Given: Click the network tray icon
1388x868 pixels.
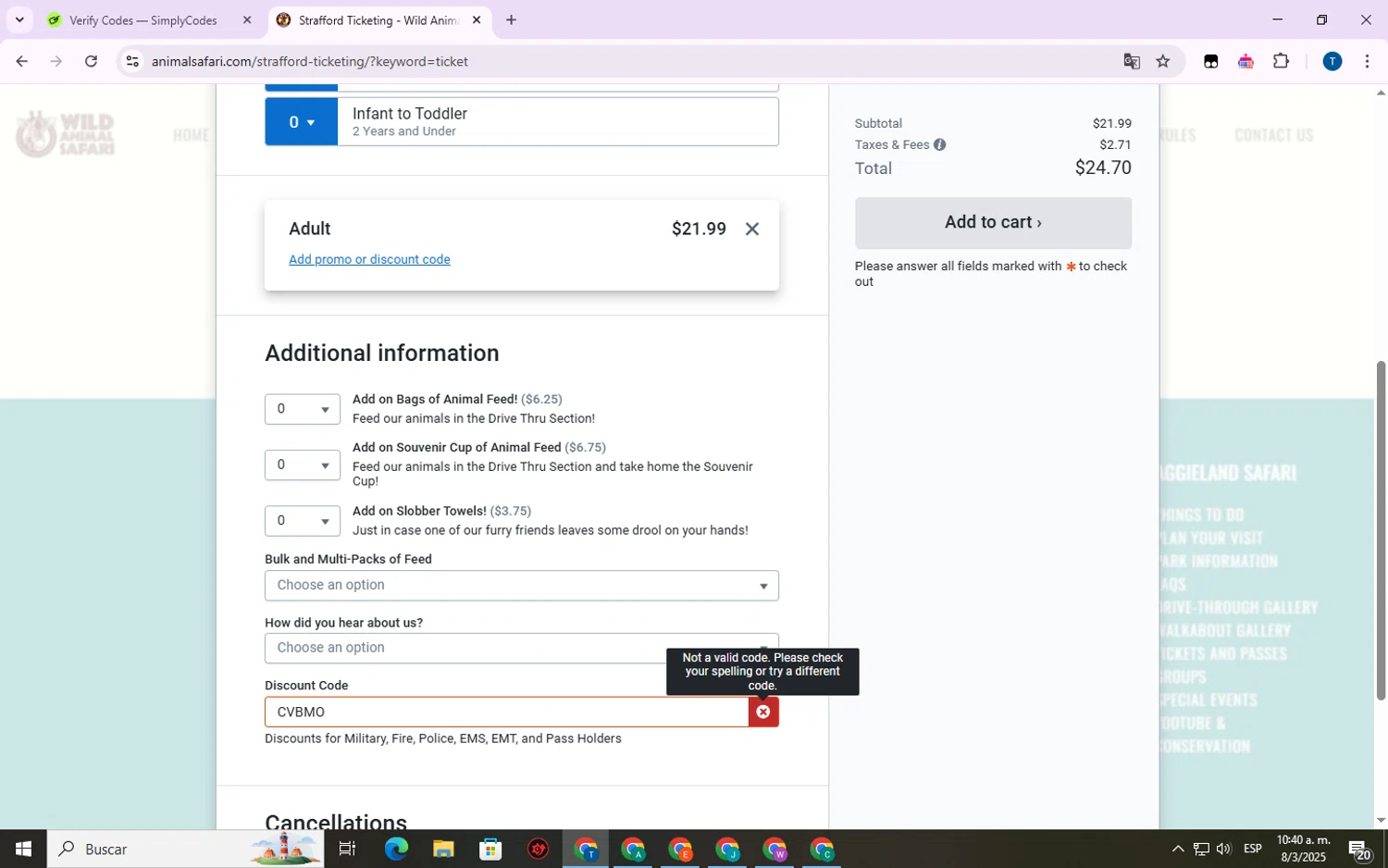Looking at the screenshot, I should click(x=1200, y=849).
